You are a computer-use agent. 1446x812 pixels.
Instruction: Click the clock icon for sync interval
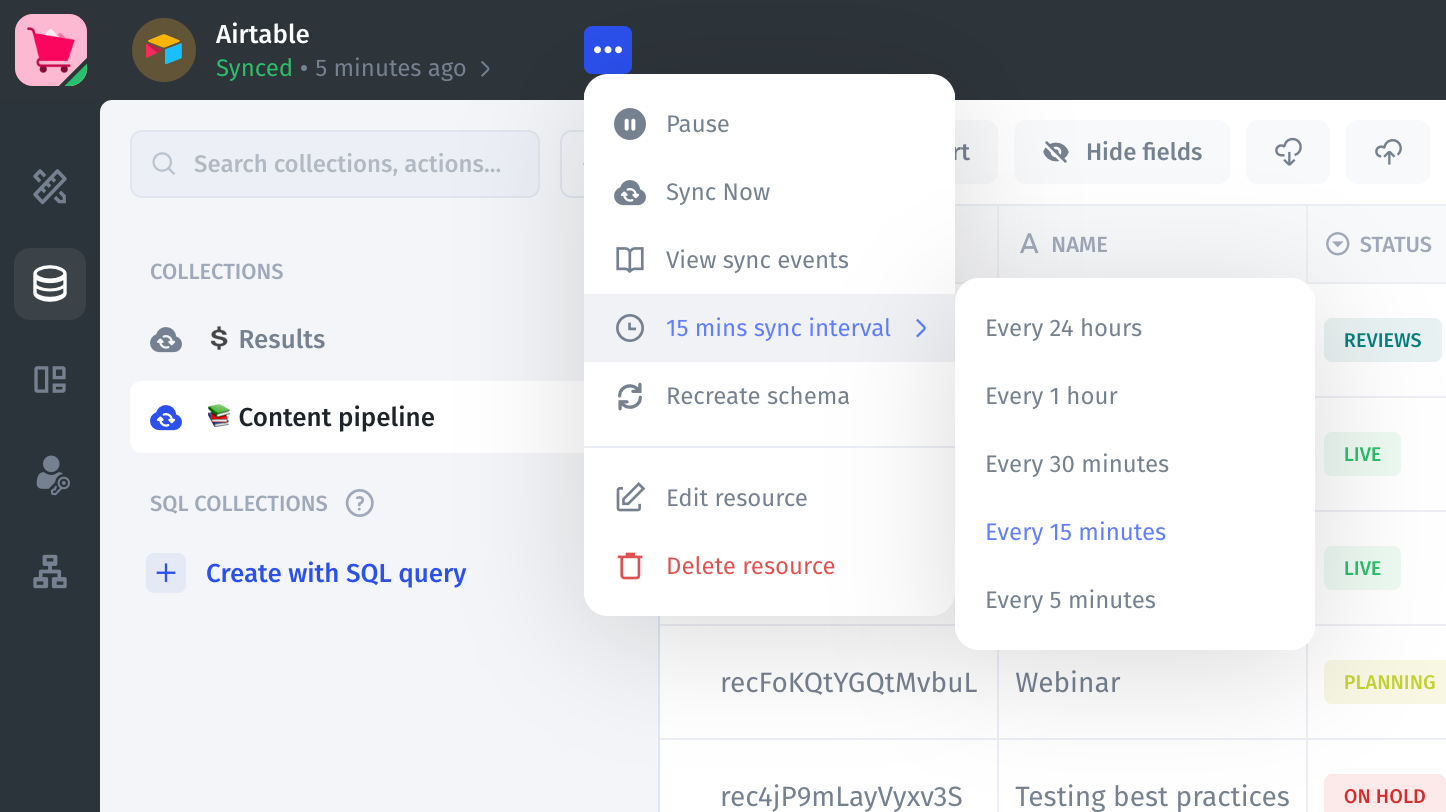point(630,328)
